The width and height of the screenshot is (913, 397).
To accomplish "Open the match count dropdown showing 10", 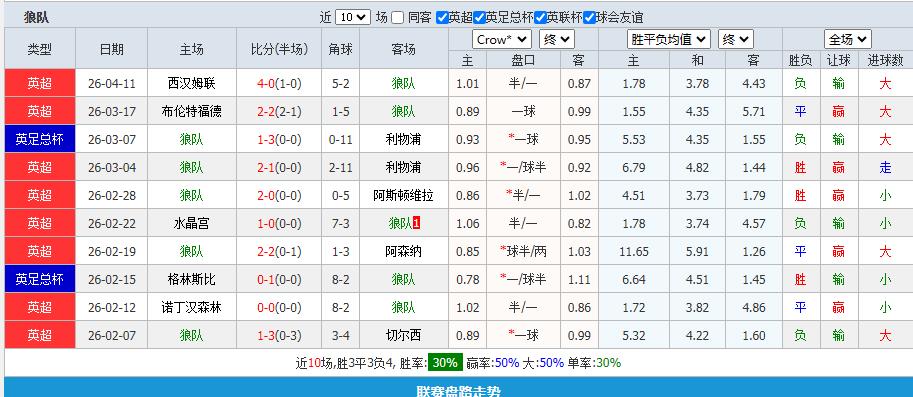I will (352, 17).
